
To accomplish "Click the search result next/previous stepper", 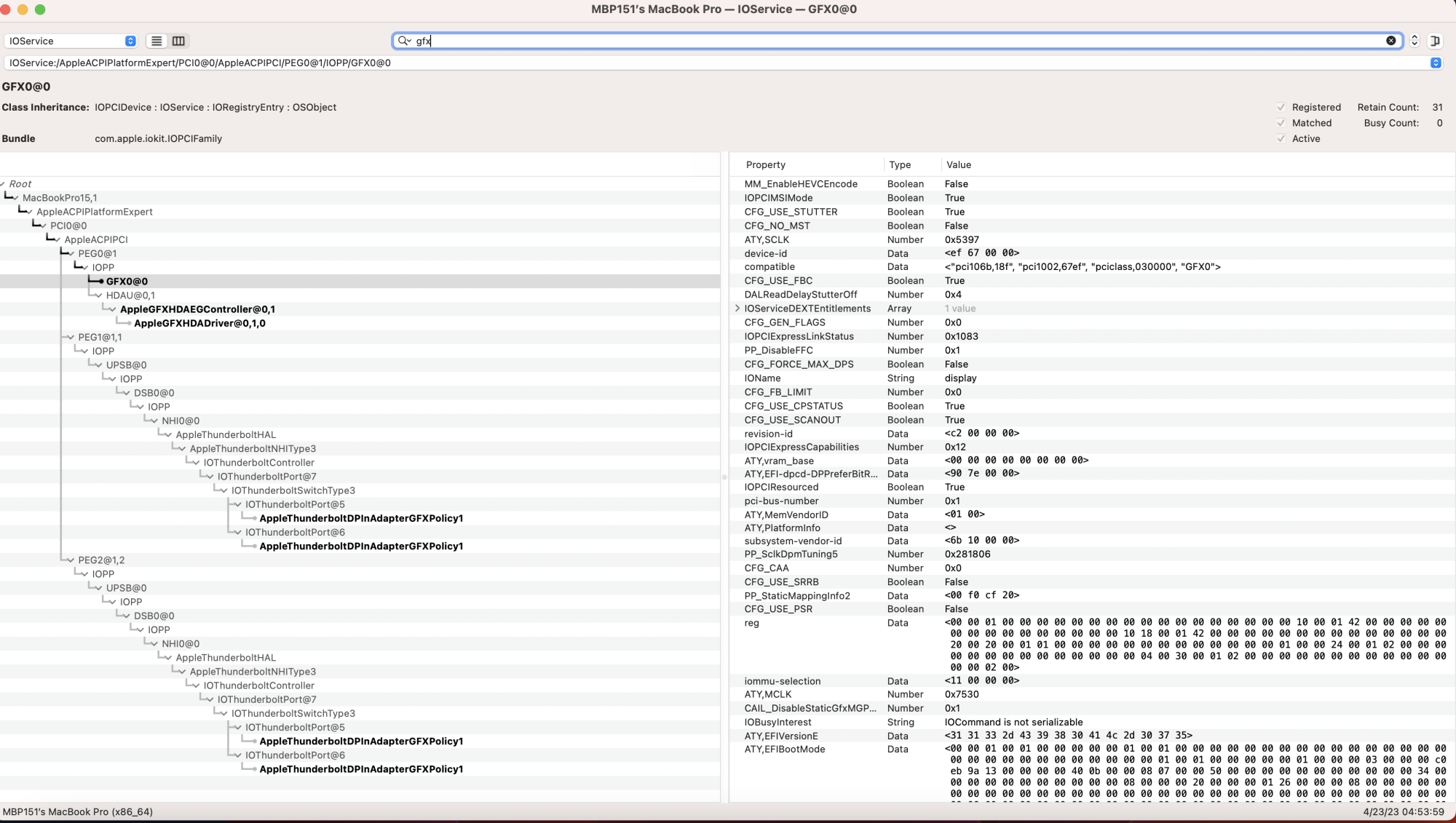I will point(1415,41).
